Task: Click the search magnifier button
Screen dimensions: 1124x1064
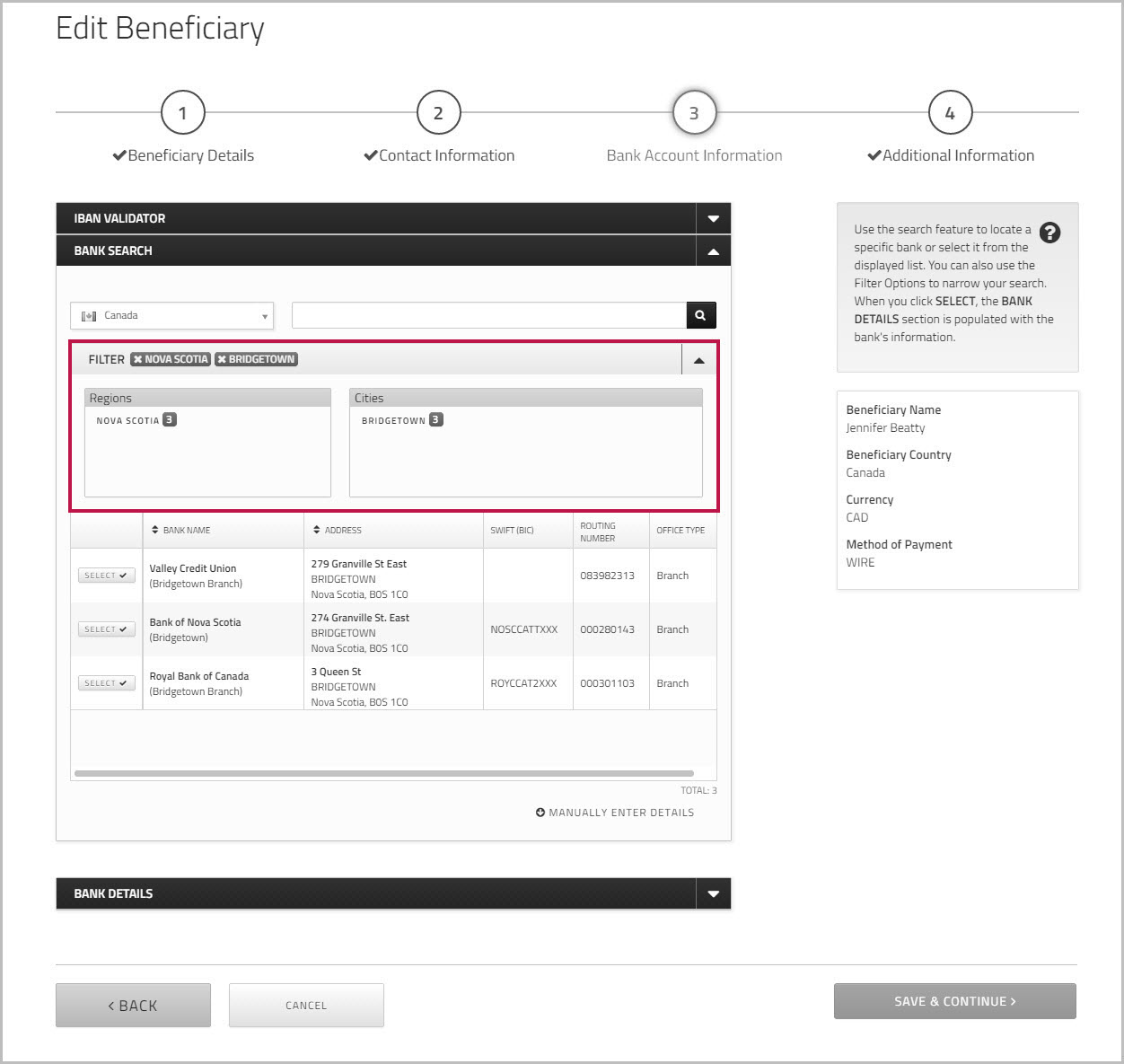Action: pos(701,315)
